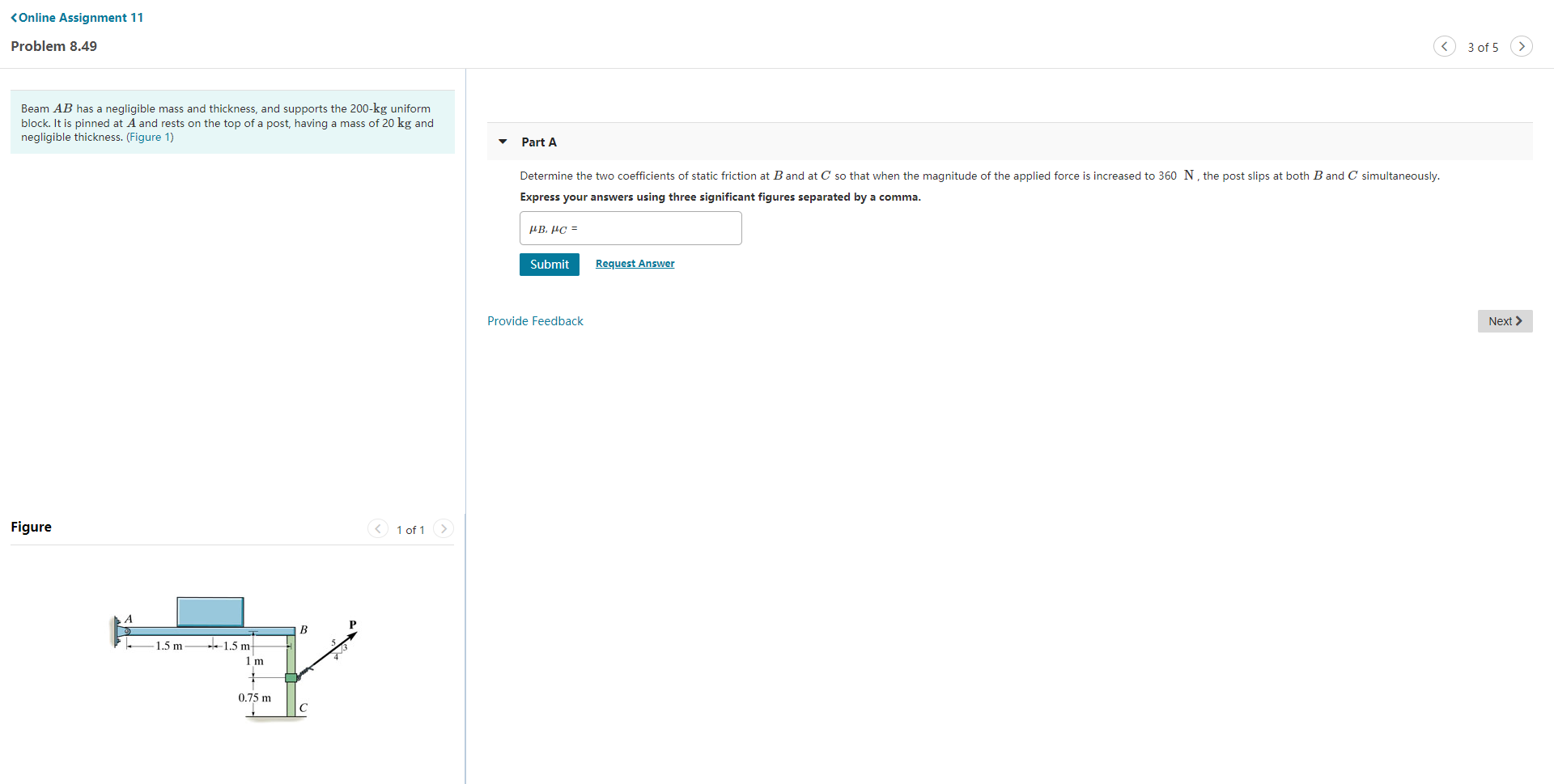This screenshot has height=784, width=1554.
Task: Click the chevron on the Next button
Action: 1519,321
